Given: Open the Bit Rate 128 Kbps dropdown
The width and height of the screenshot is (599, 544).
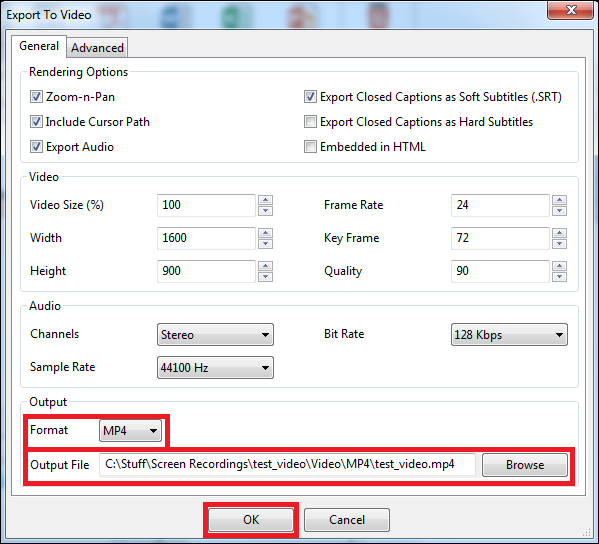Looking at the screenshot, I should pyautogui.click(x=509, y=335).
